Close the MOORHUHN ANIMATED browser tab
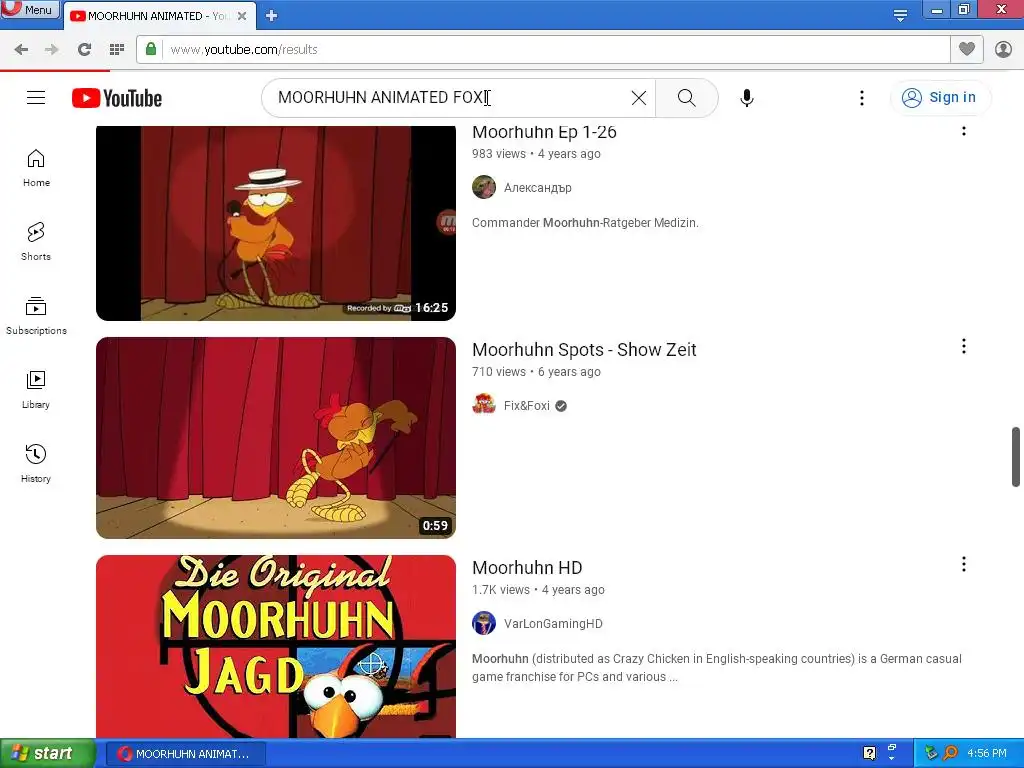The width and height of the screenshot is (1024, 768). 242,16
